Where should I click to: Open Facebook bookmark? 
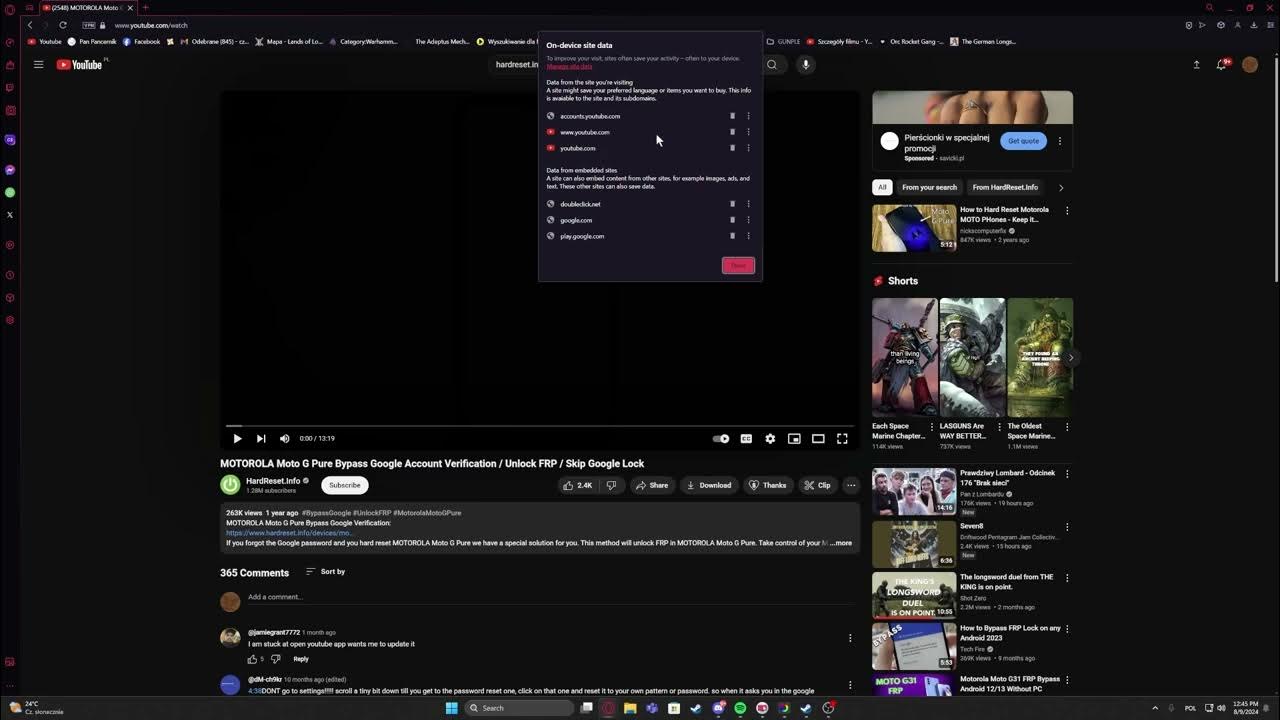tap(141, 42)
